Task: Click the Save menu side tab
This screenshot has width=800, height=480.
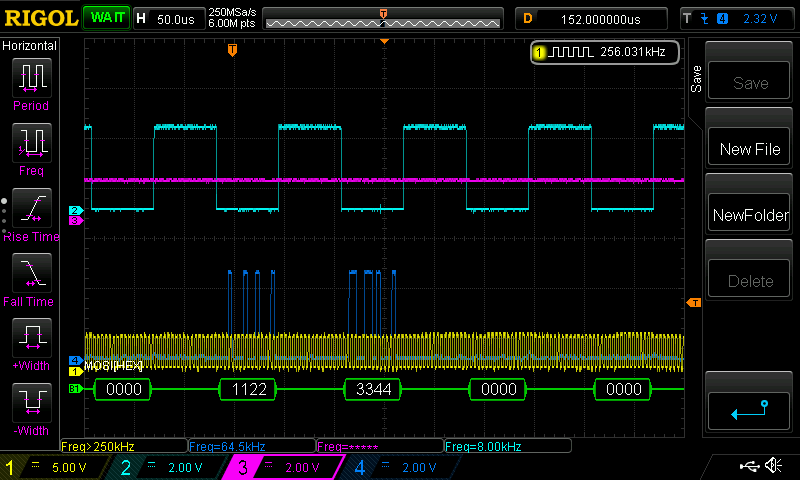Action: 696,79
